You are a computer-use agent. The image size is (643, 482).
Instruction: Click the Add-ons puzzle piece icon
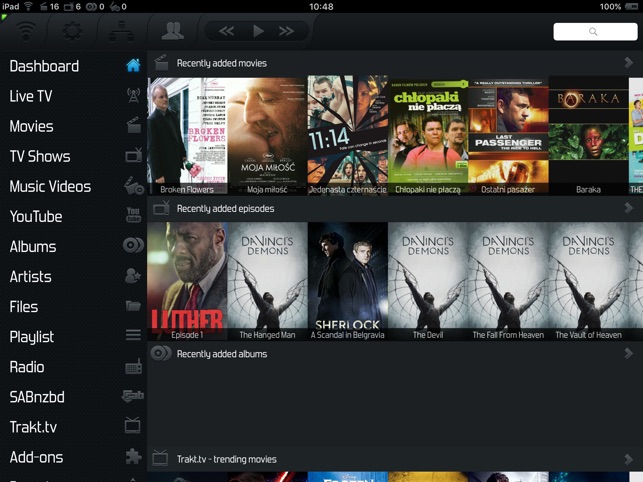[x=132, y=457]
